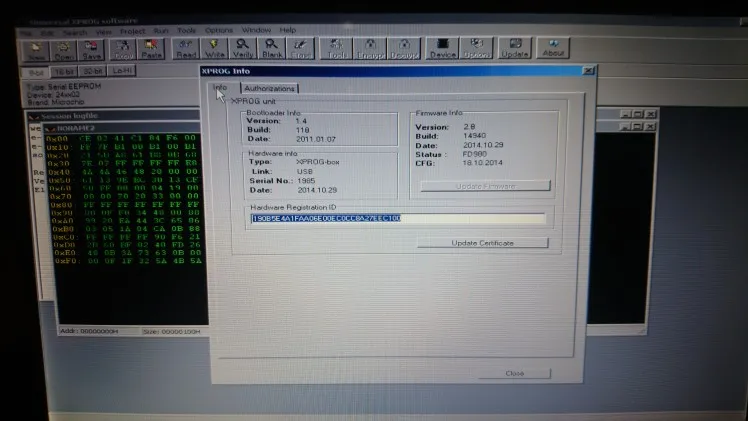
Task: Click Bootloader Date 2011.01.07
Action: point(316,139)
